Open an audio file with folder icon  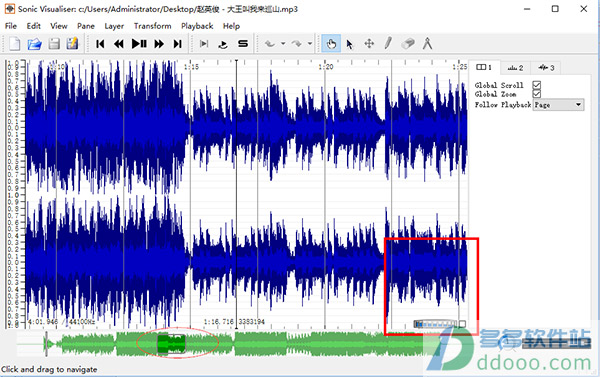pos(34,44)
